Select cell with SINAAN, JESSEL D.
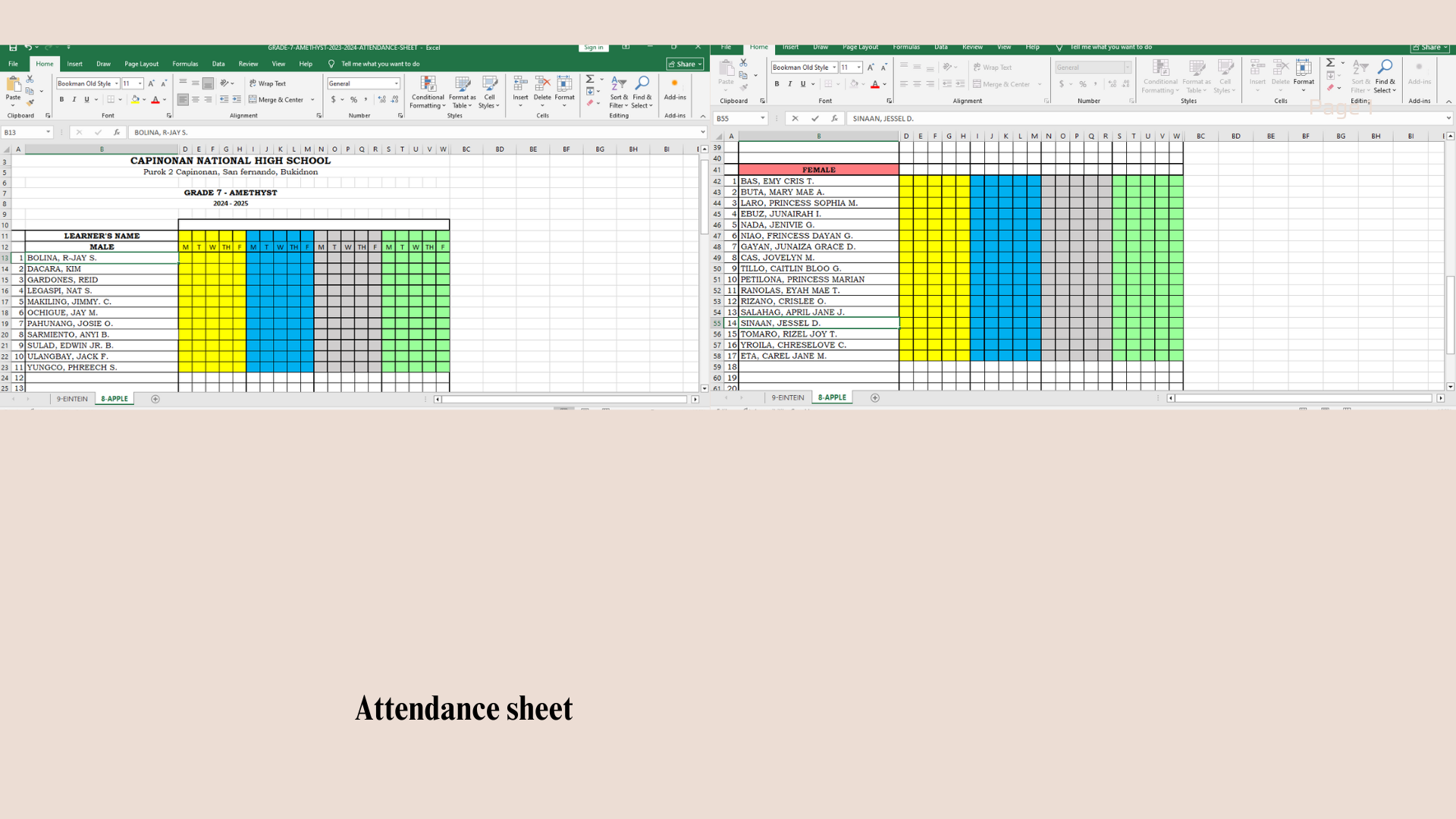 (817, 323)
